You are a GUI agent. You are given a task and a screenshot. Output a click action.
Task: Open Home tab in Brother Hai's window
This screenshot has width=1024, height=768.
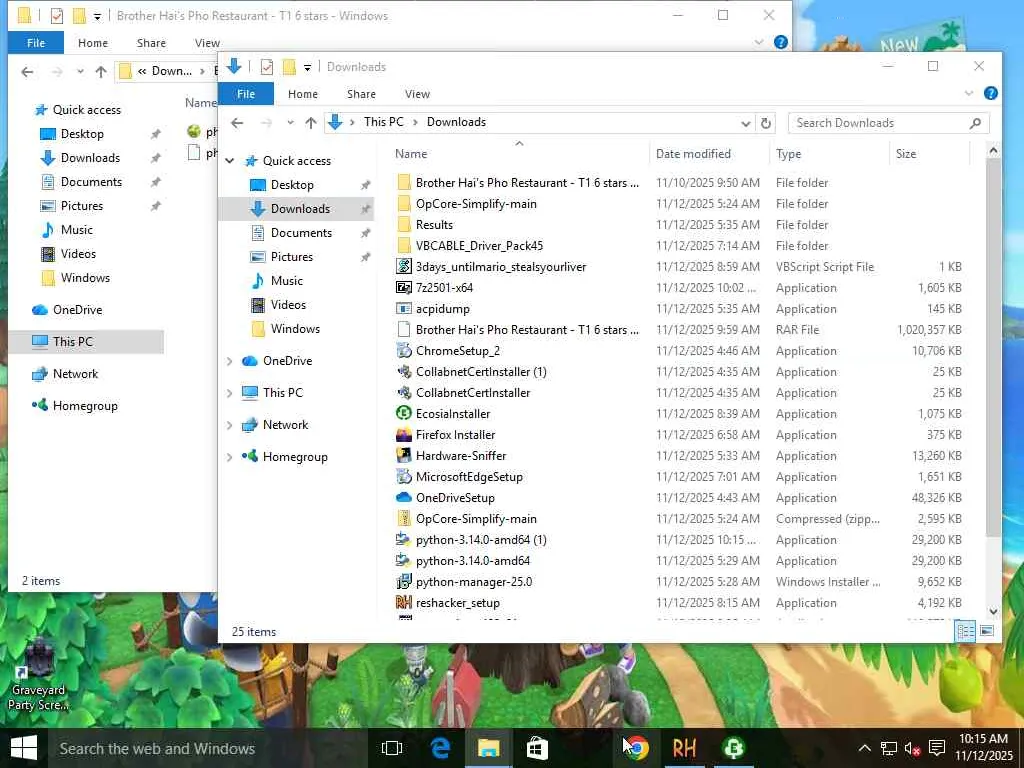[x=93, y=42]
